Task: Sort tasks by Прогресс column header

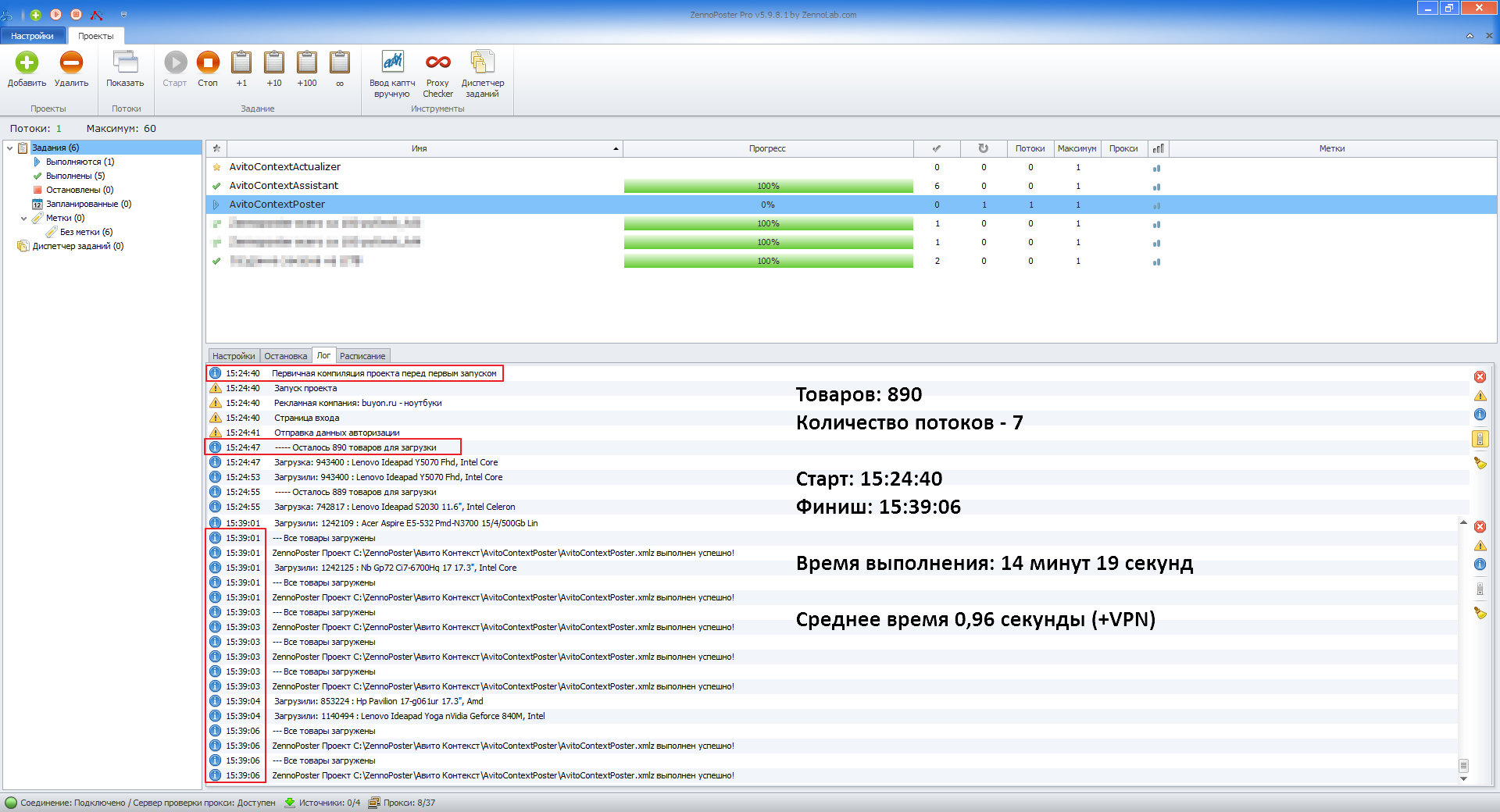Action: [767, 148]
